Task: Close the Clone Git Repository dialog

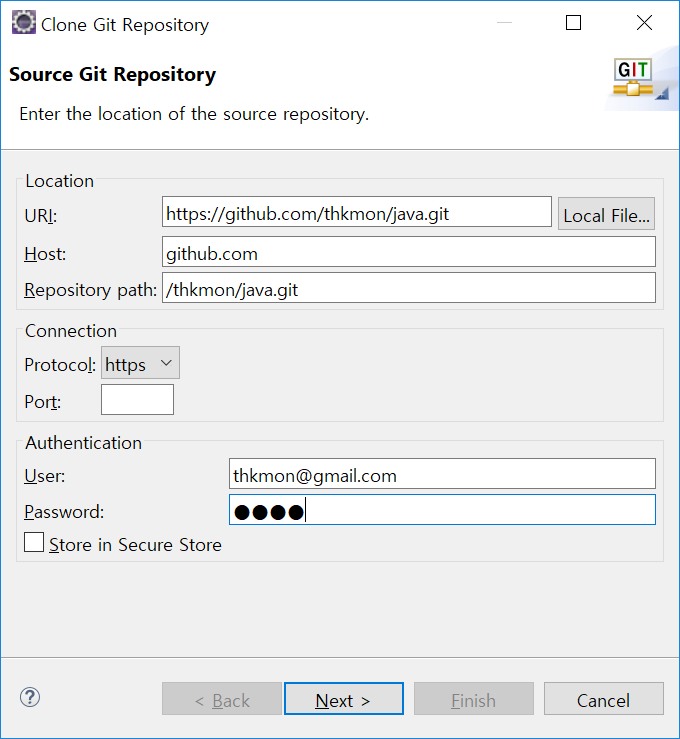Action: 644,24
